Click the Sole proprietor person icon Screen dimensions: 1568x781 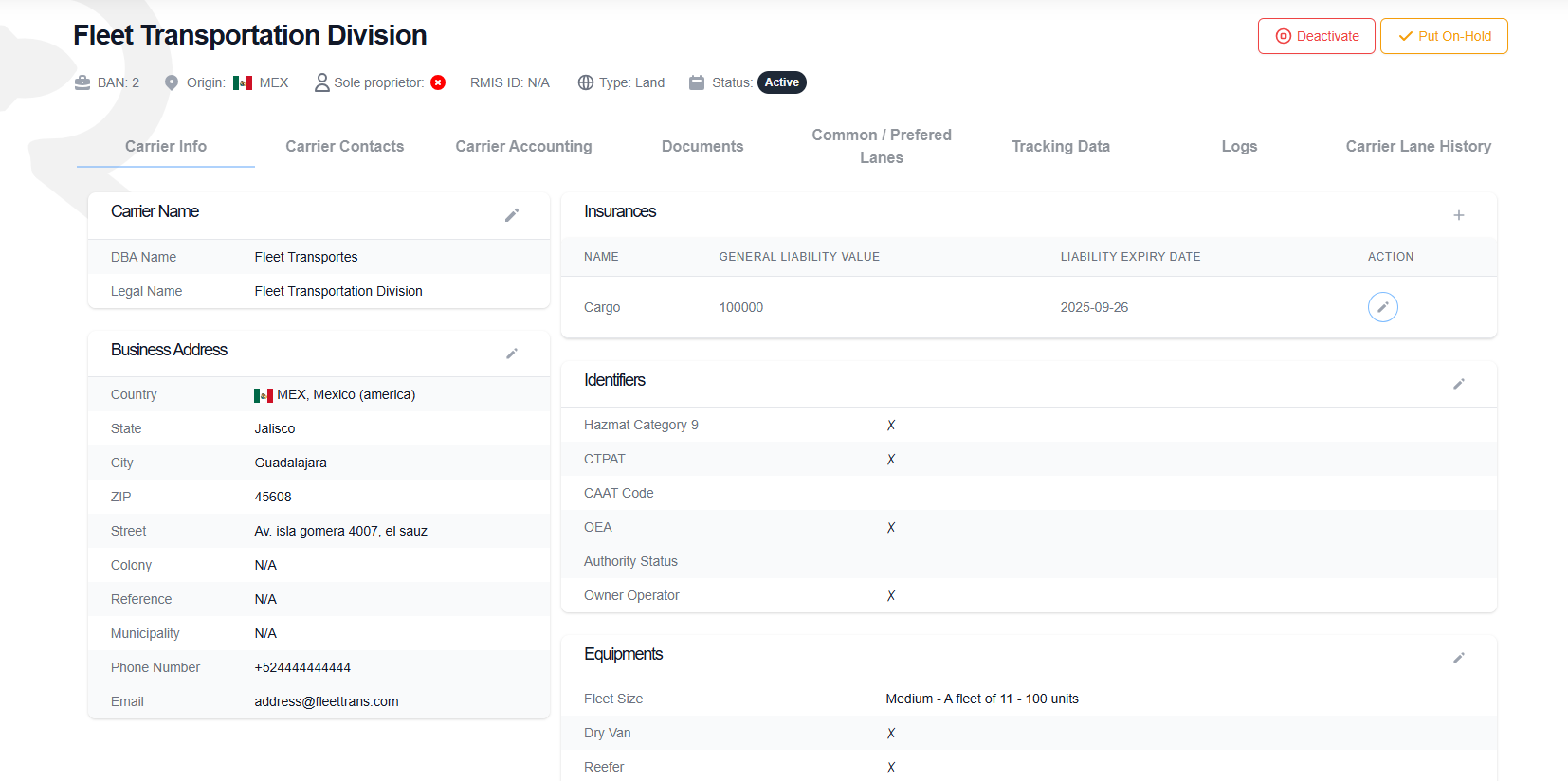322,82
